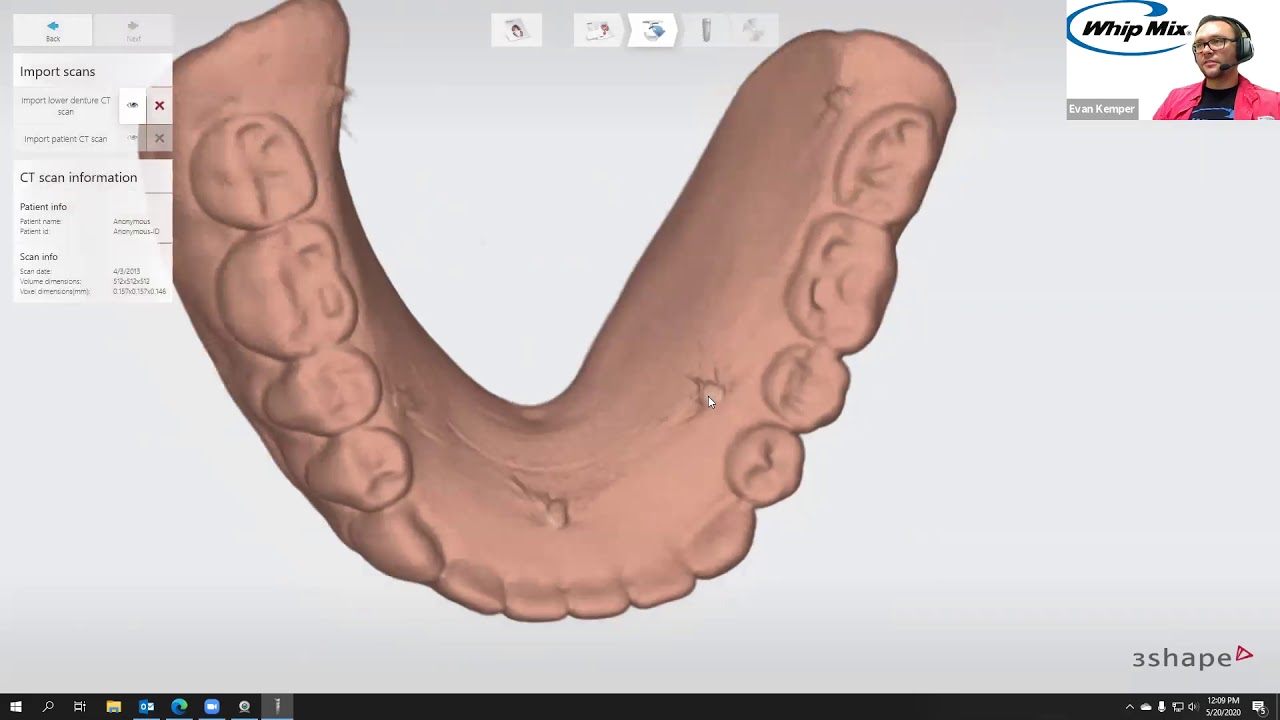Click the voxel dimensions value
The image size is (1280, 720).
pos(139,291)
